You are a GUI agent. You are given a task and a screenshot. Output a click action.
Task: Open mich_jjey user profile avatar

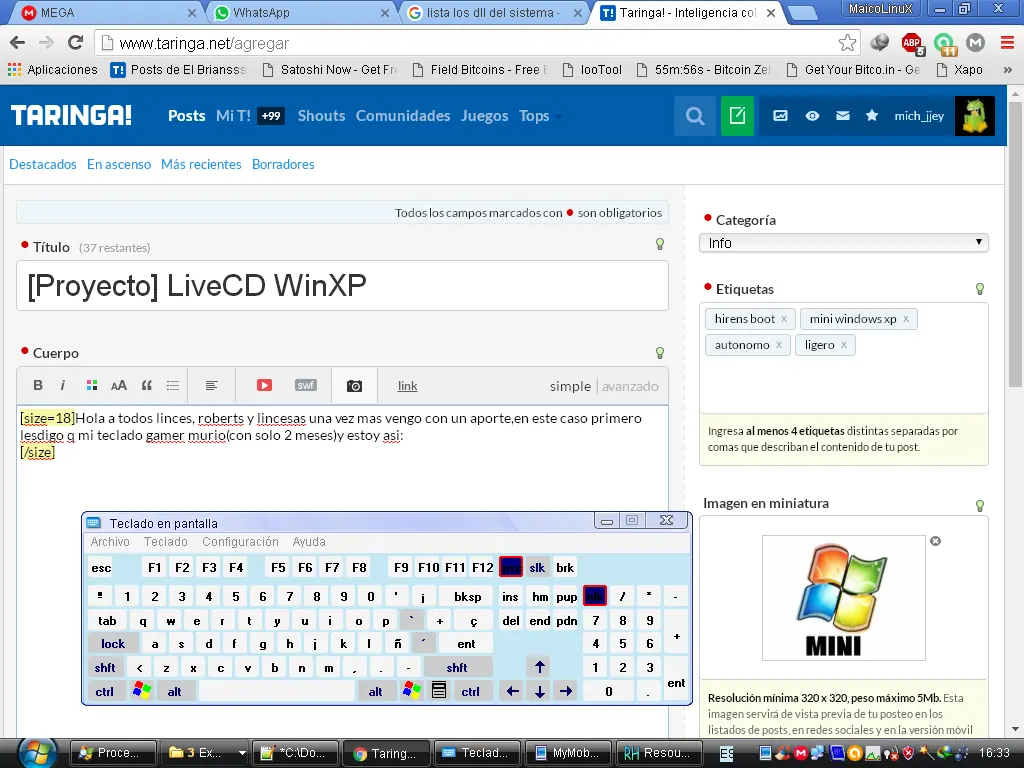[974, 116]
